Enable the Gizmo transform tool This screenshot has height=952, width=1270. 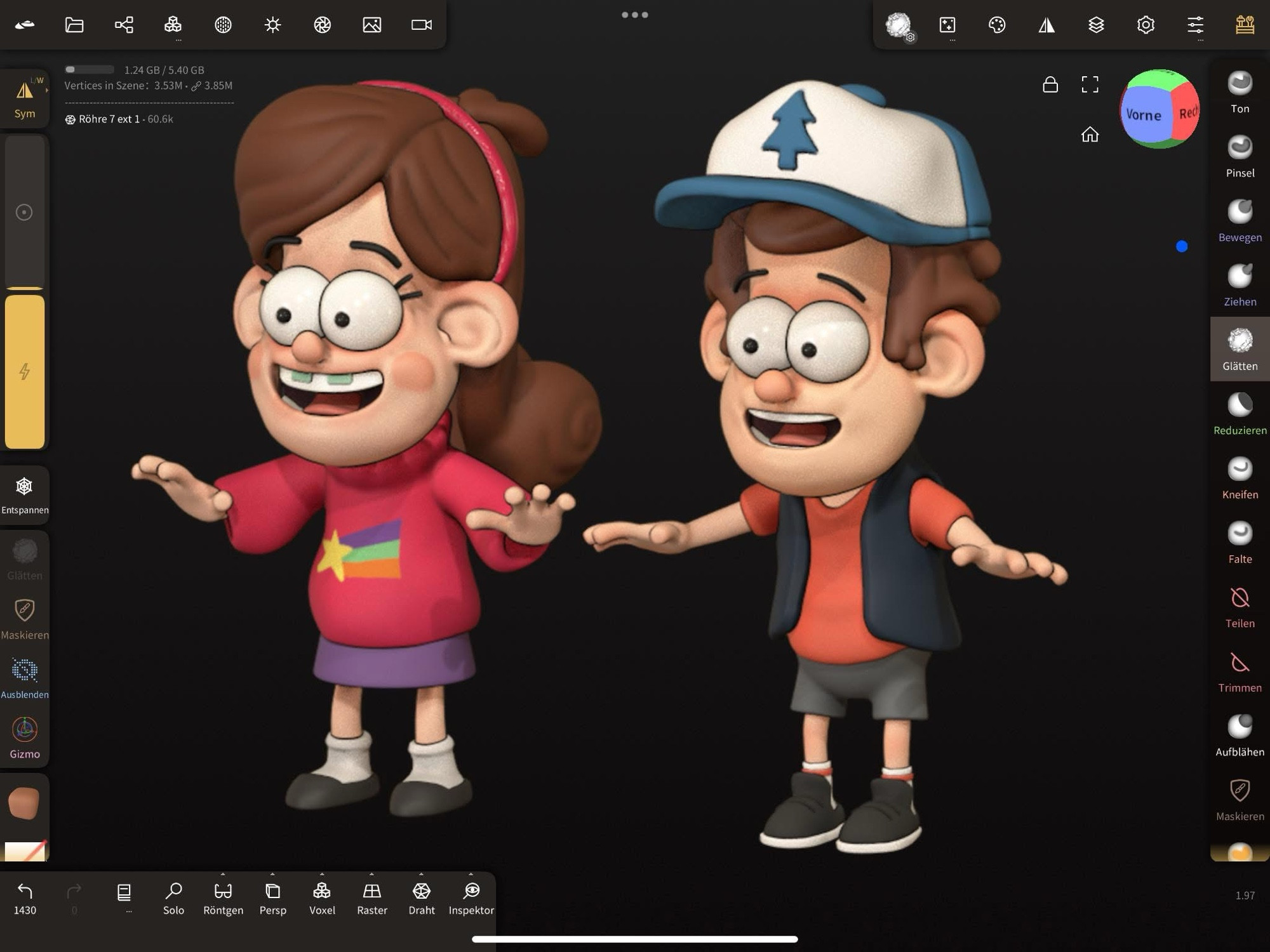[25, 738]
